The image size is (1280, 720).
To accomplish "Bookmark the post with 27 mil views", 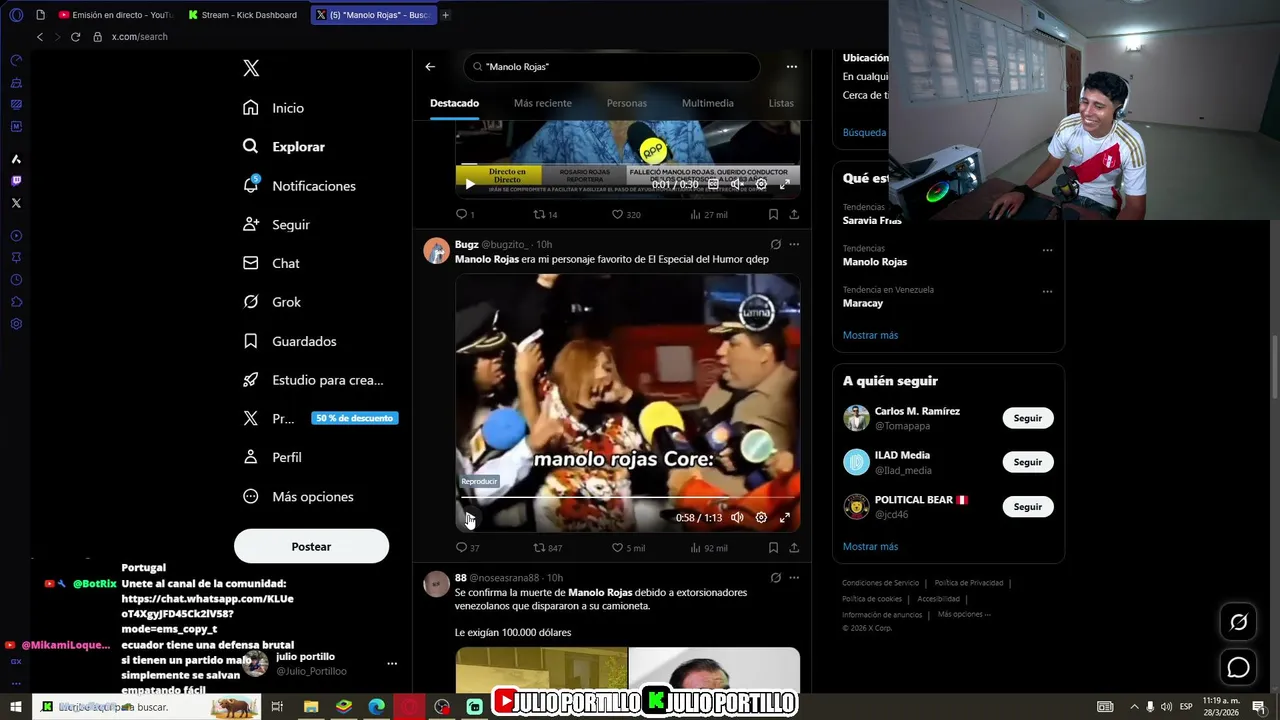I will tap(773, 214).
